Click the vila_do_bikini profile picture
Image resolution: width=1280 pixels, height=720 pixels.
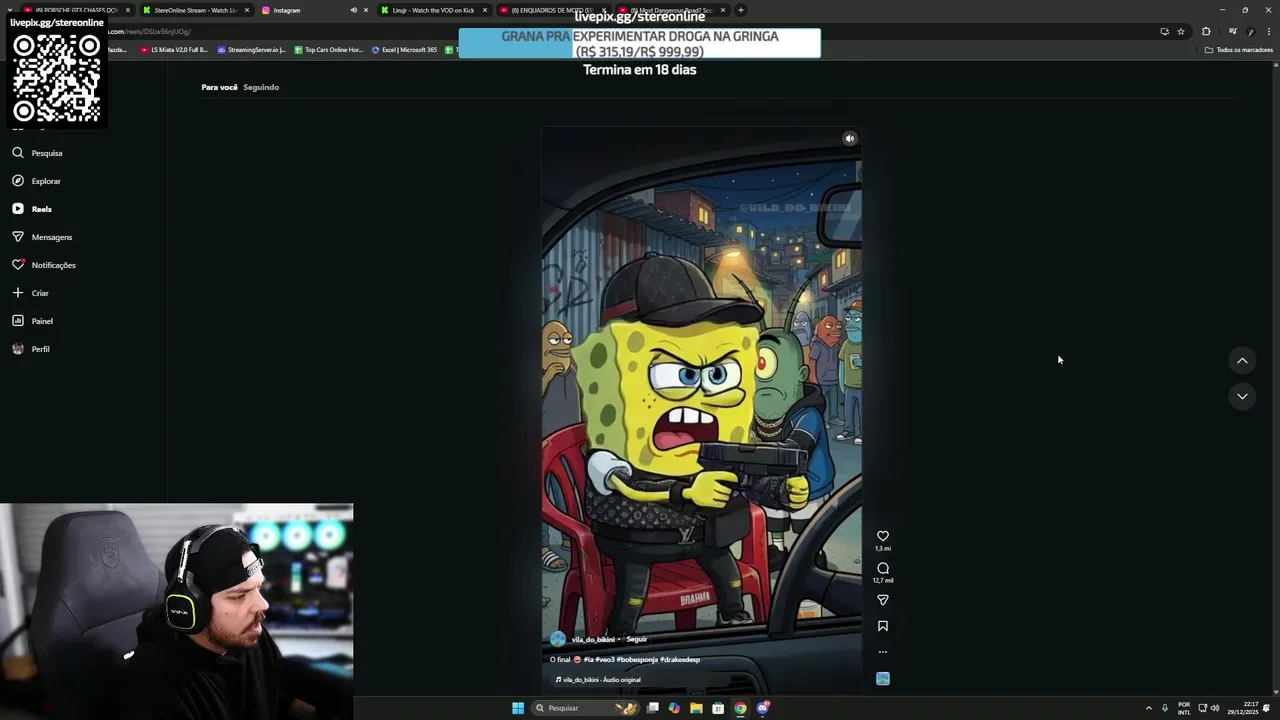click(558, 639)
